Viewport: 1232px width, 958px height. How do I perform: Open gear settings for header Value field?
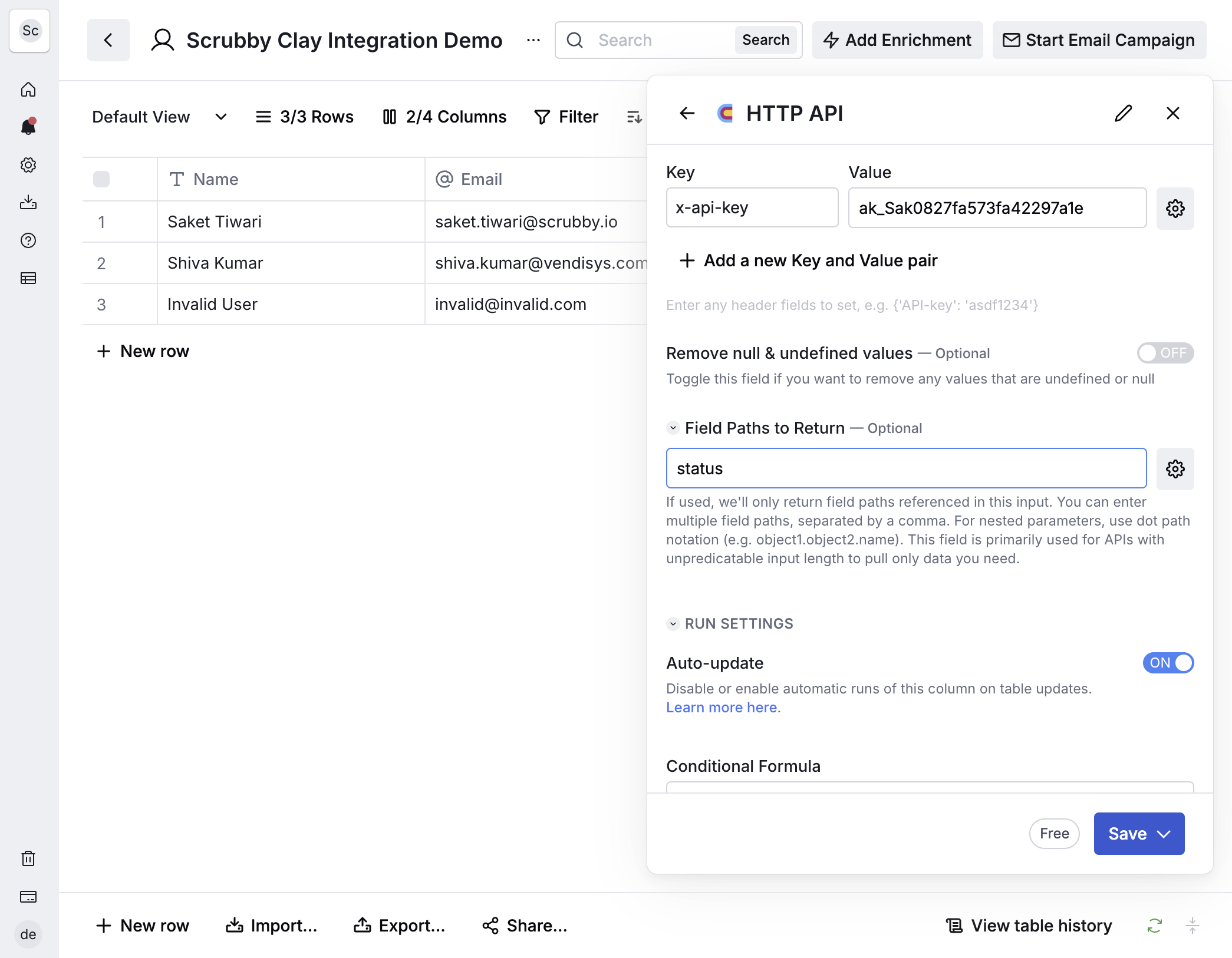pyautogui.click(x=1175, y=208)
